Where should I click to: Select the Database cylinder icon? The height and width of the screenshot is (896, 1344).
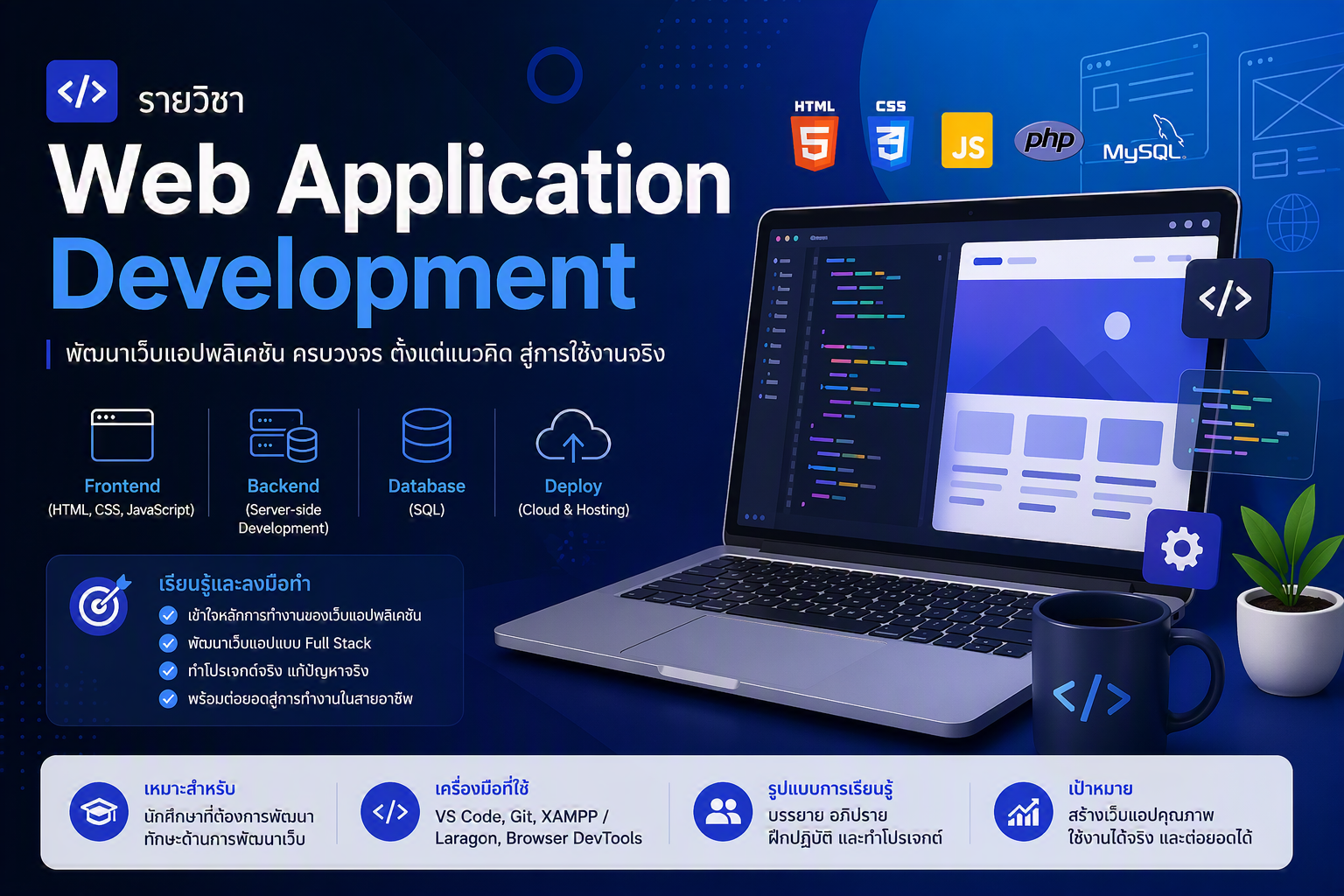(x=427, y=435)
